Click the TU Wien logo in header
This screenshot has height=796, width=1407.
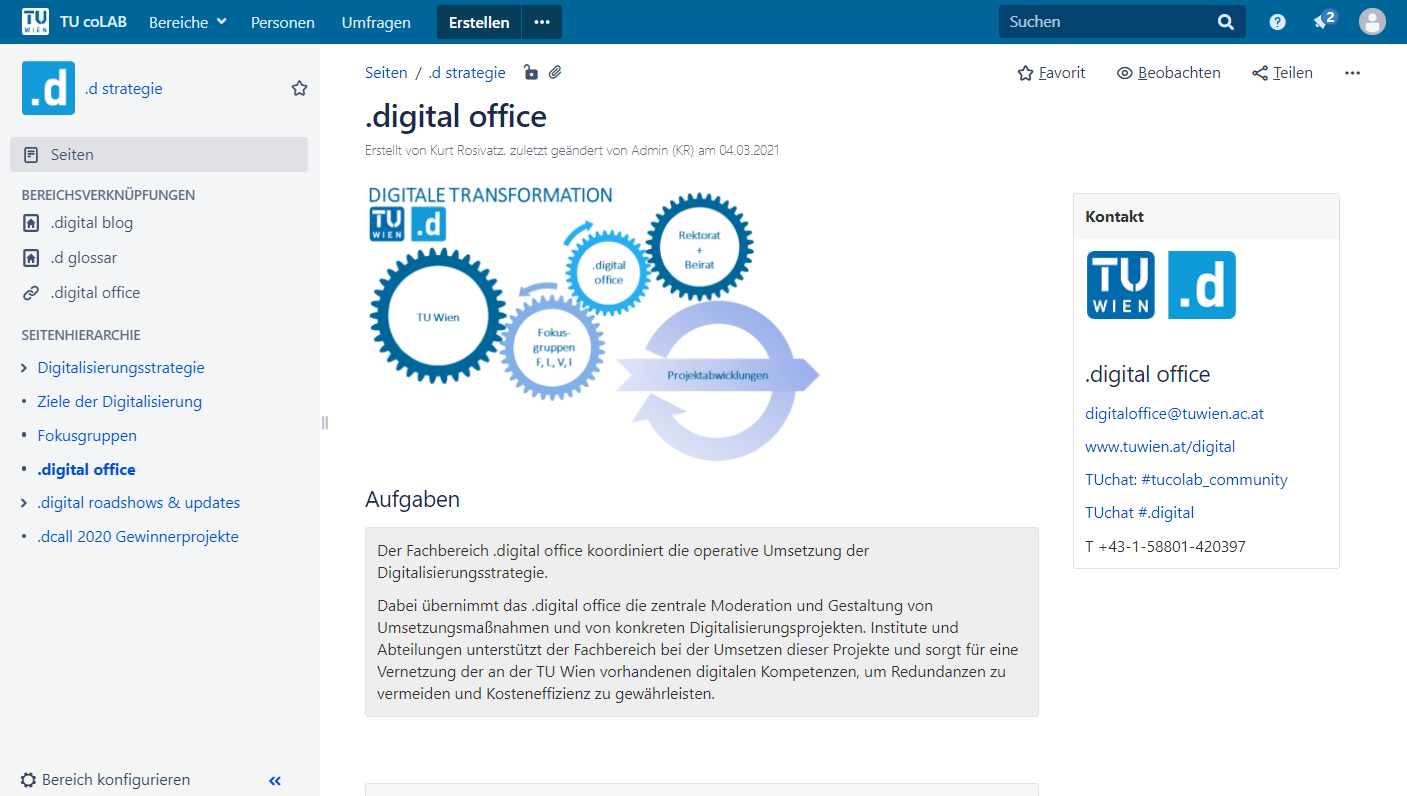coord(35,21)
